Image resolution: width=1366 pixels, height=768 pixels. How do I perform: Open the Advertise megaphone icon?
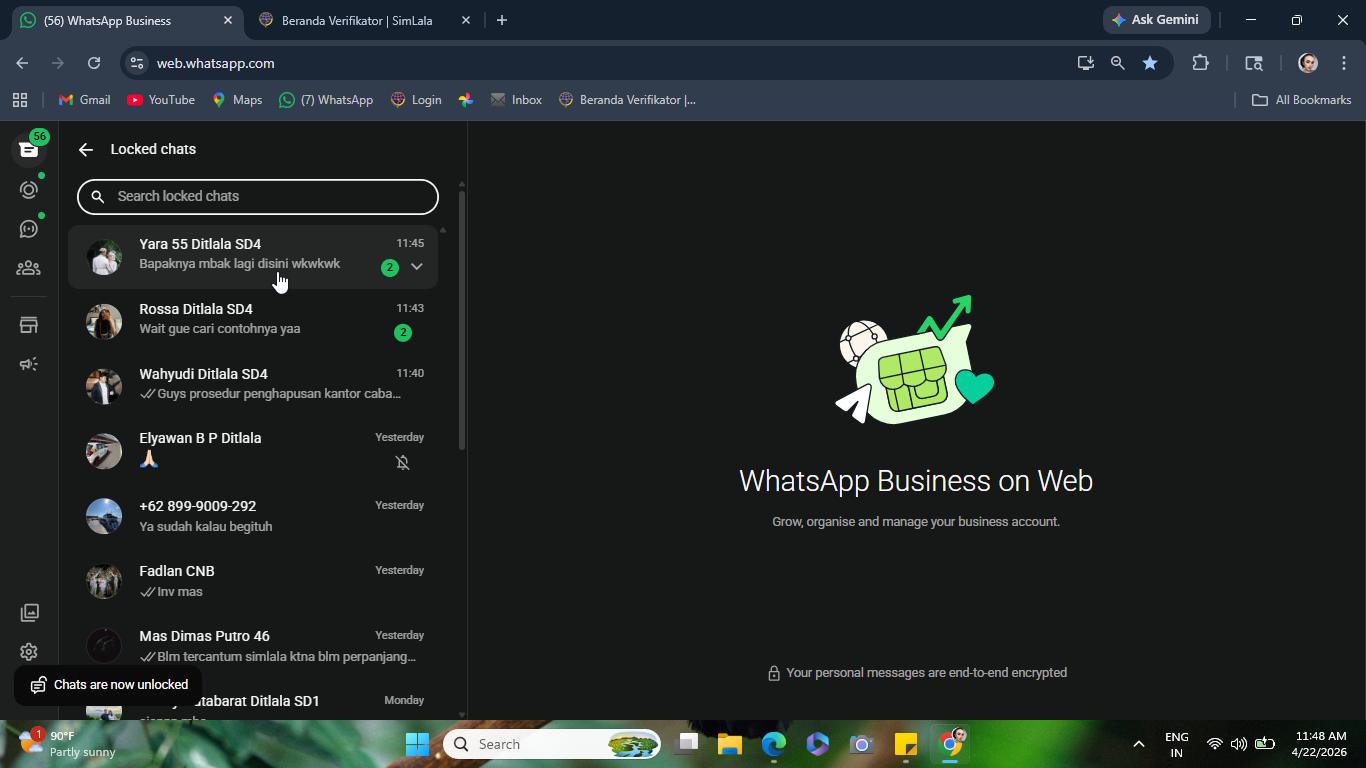point(28,364)
